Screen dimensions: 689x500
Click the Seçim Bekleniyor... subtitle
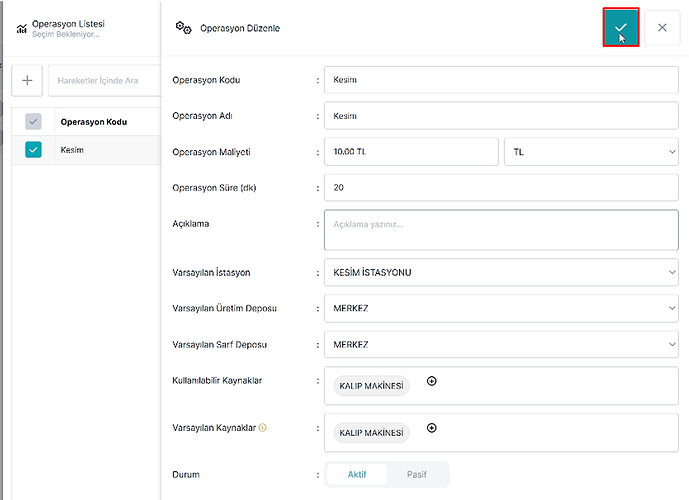(66, 34)
